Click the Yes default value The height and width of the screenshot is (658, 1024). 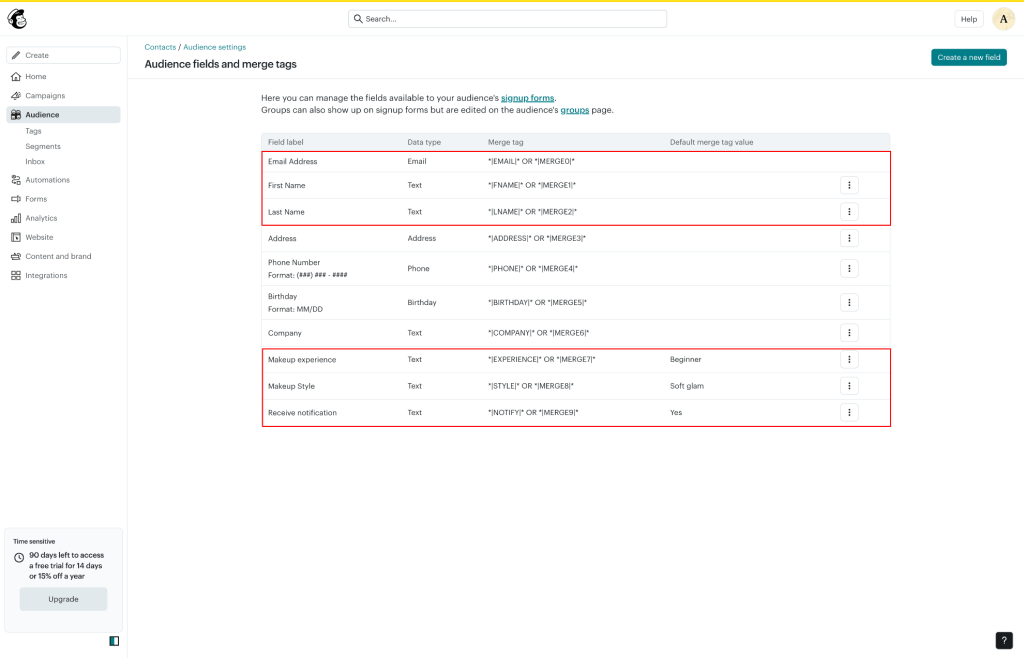(676, 413)
